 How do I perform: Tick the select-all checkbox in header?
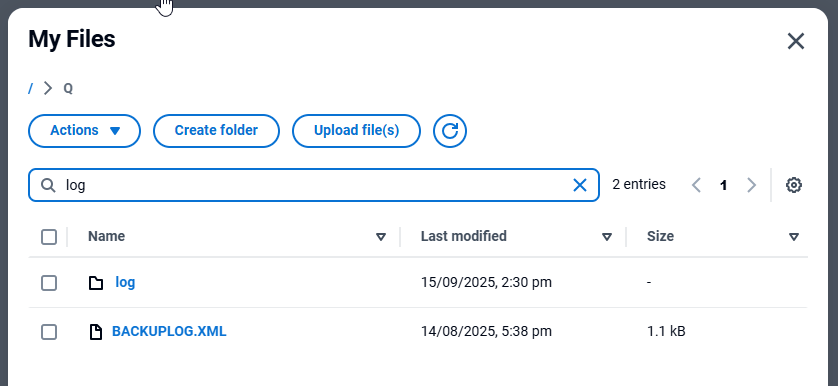coord(49,237)
